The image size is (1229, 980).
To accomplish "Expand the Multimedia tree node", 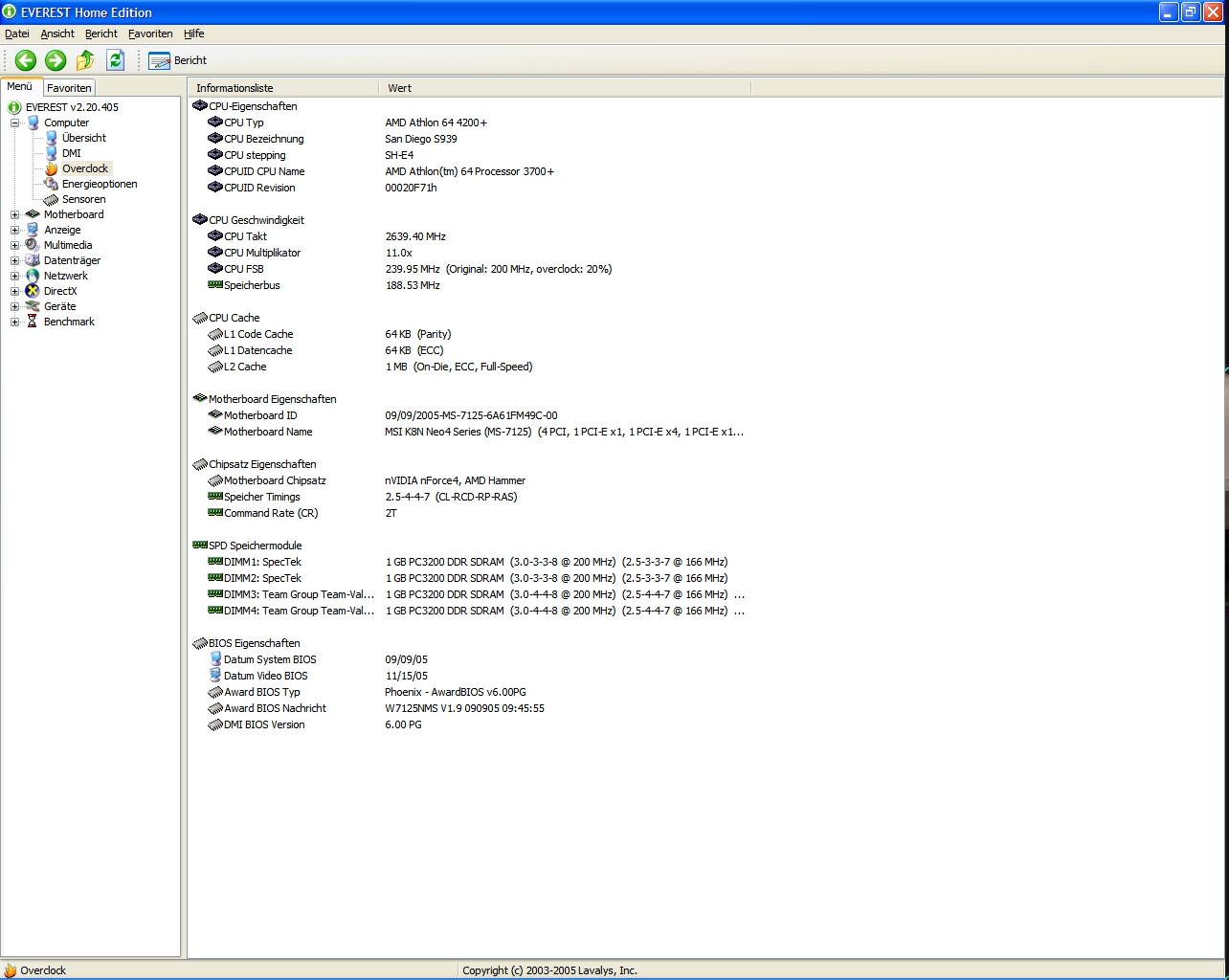I will (x=14, y=245).
